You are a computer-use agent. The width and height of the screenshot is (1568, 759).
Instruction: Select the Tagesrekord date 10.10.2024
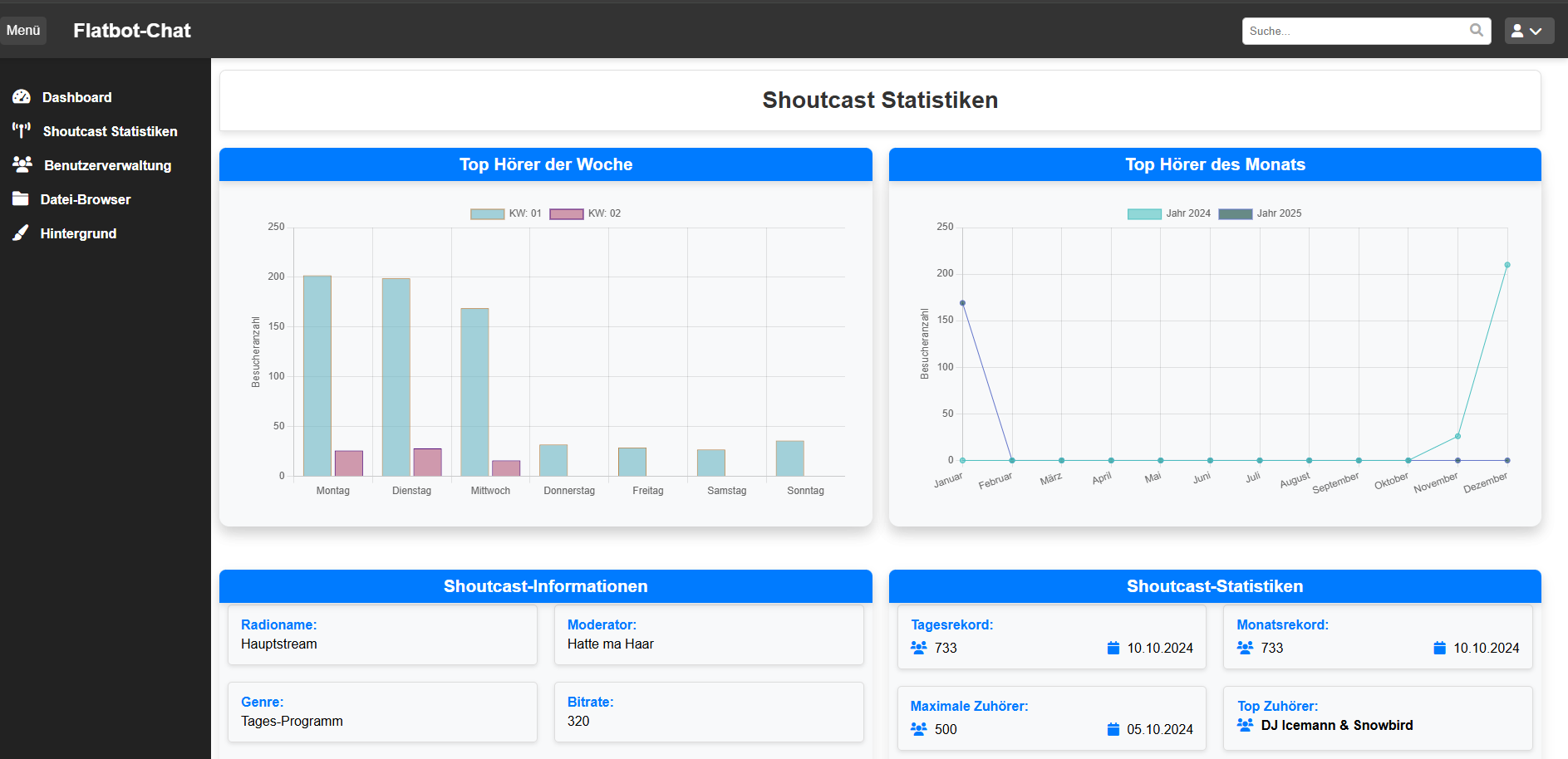pyautogui.click(x=1160, y=648)
